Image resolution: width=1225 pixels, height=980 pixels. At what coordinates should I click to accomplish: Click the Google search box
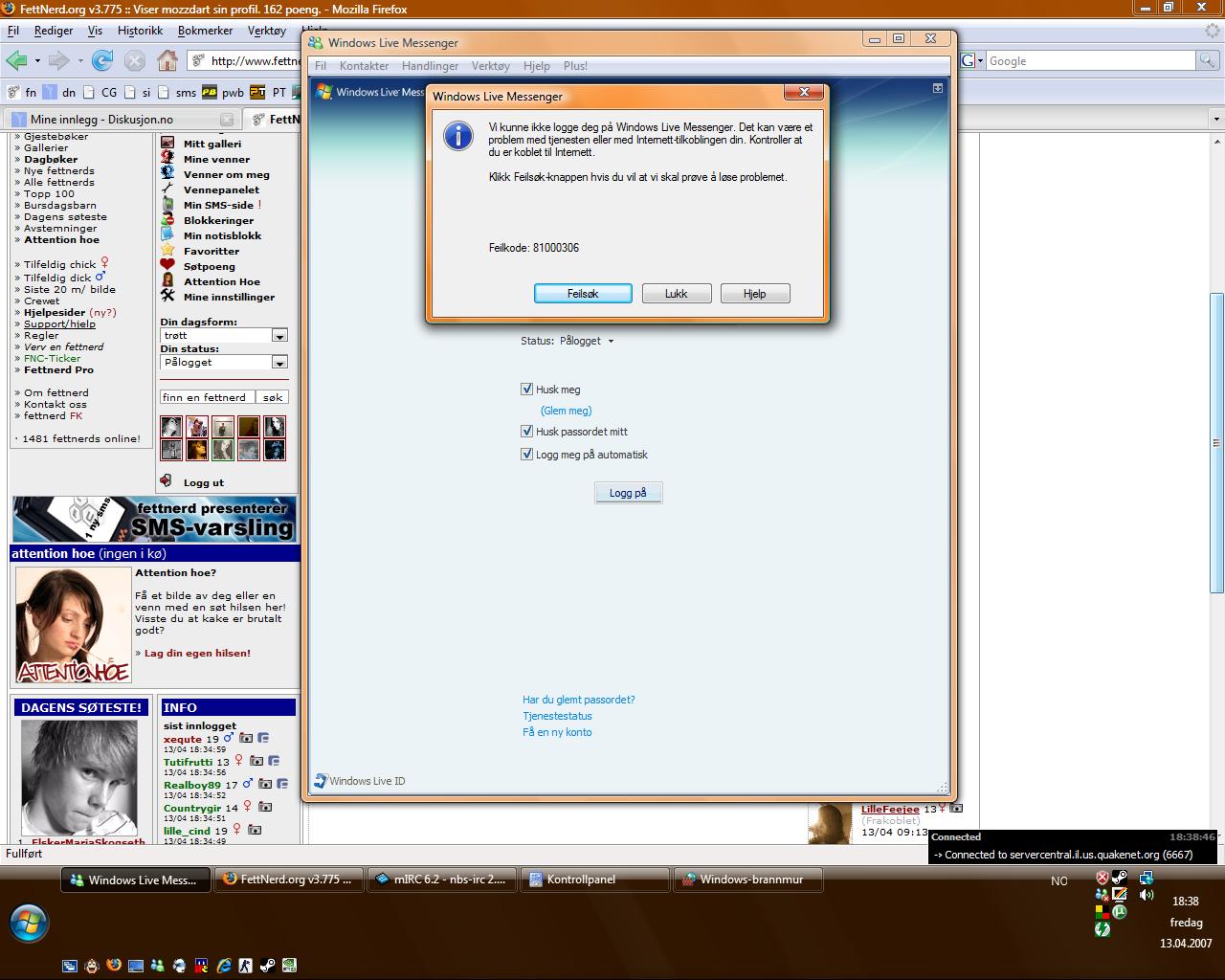pyautogui.click(x=1091, y=60)
